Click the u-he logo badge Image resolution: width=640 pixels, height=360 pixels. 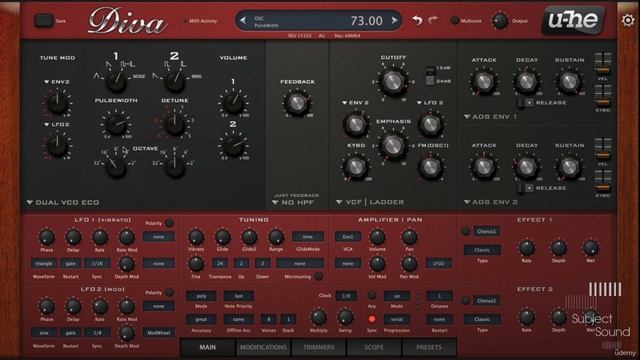[x=573, y=20]
